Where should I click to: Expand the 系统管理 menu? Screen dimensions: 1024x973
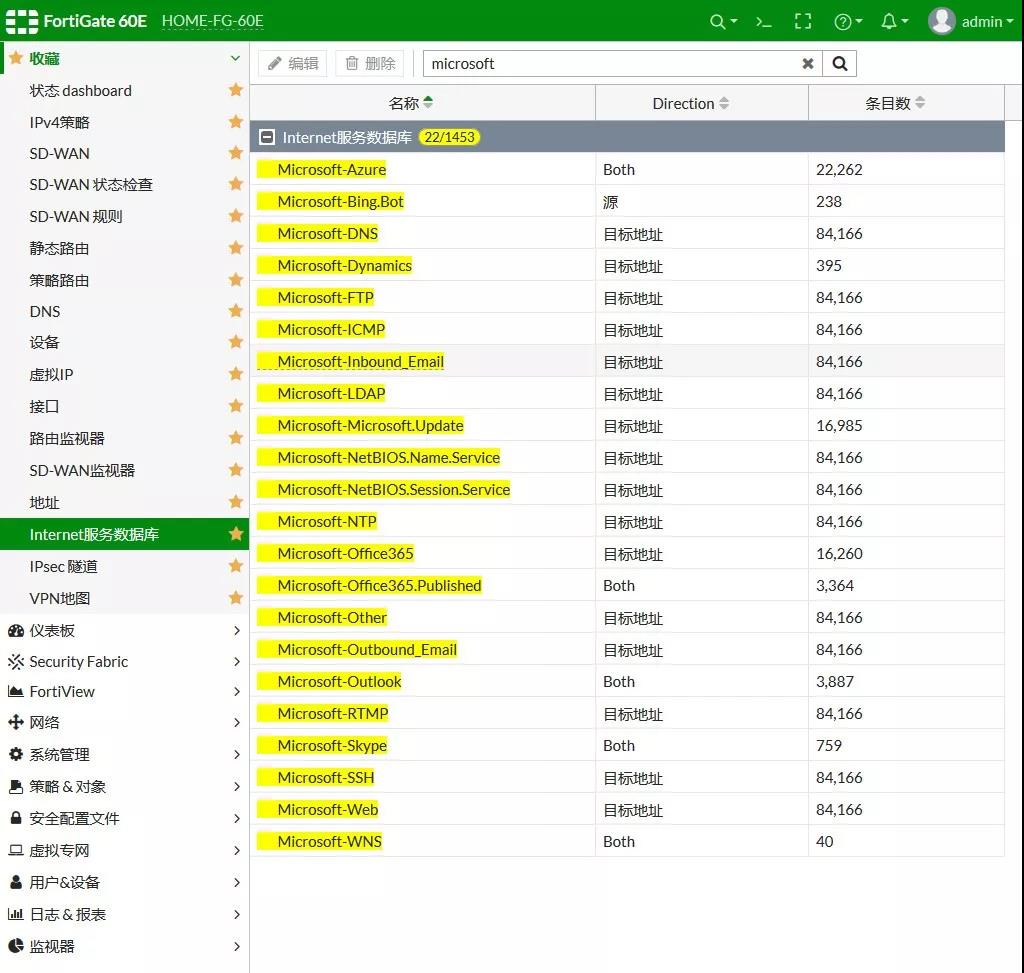click(124, 754)
